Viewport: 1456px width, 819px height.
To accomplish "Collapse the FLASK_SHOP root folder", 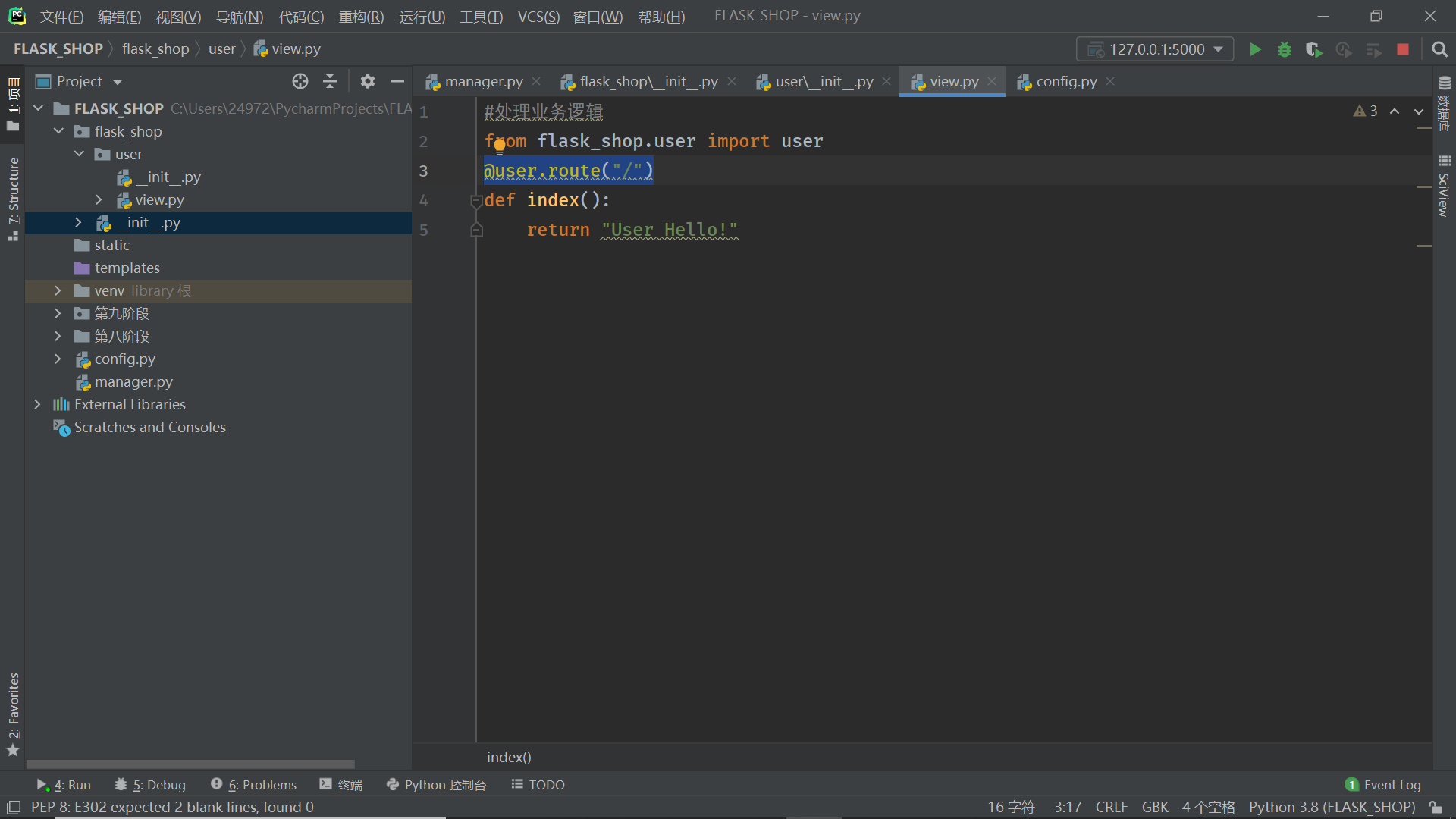I will tap(38, 108).
